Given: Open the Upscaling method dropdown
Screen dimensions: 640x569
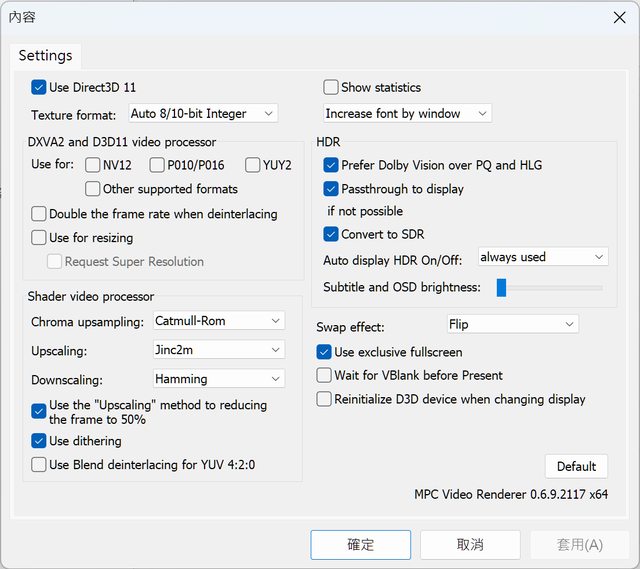Looking at the screenshot, I should (x=219, y=350).
